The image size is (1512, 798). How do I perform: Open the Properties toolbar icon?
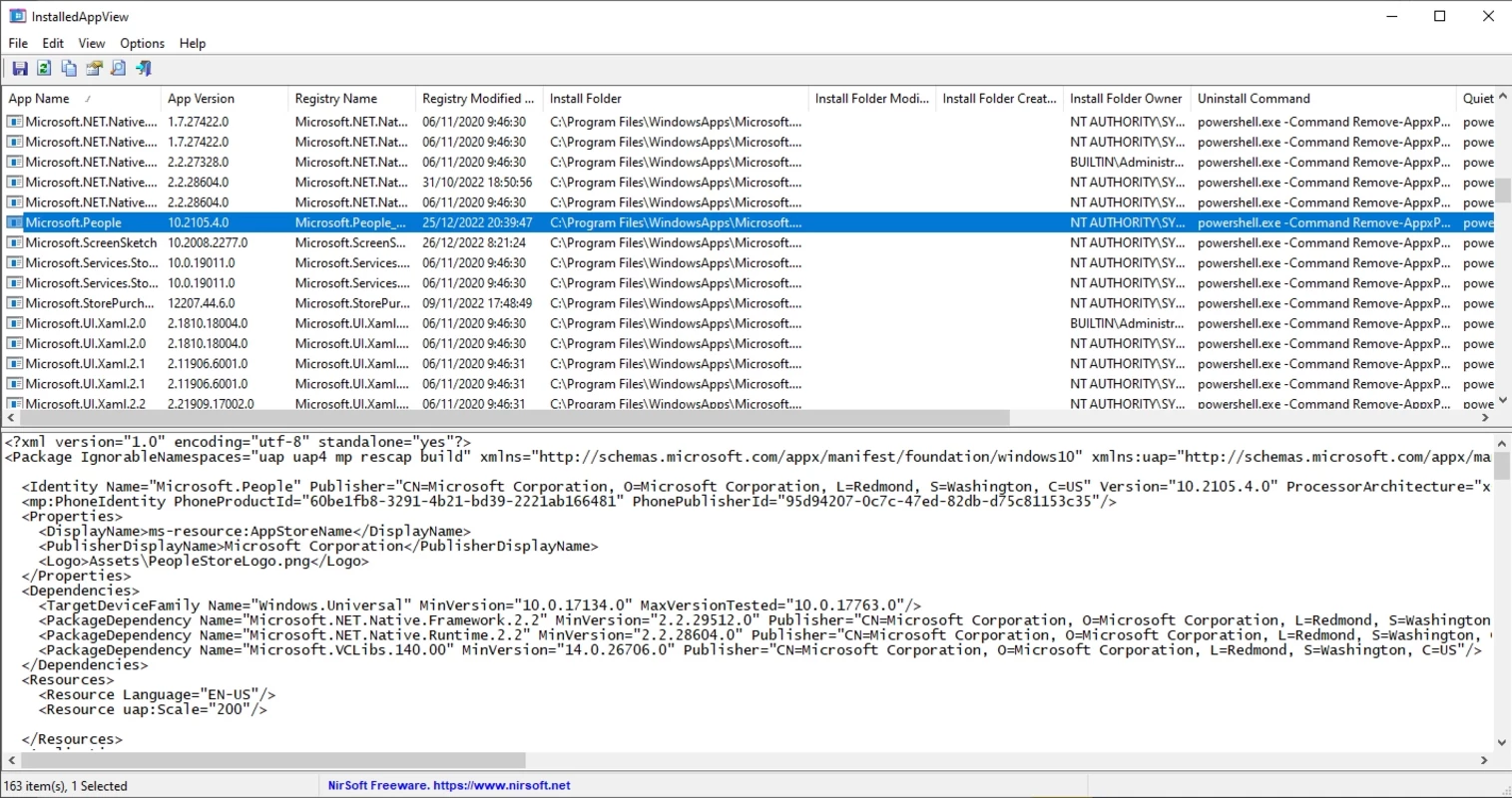point(94,68)
